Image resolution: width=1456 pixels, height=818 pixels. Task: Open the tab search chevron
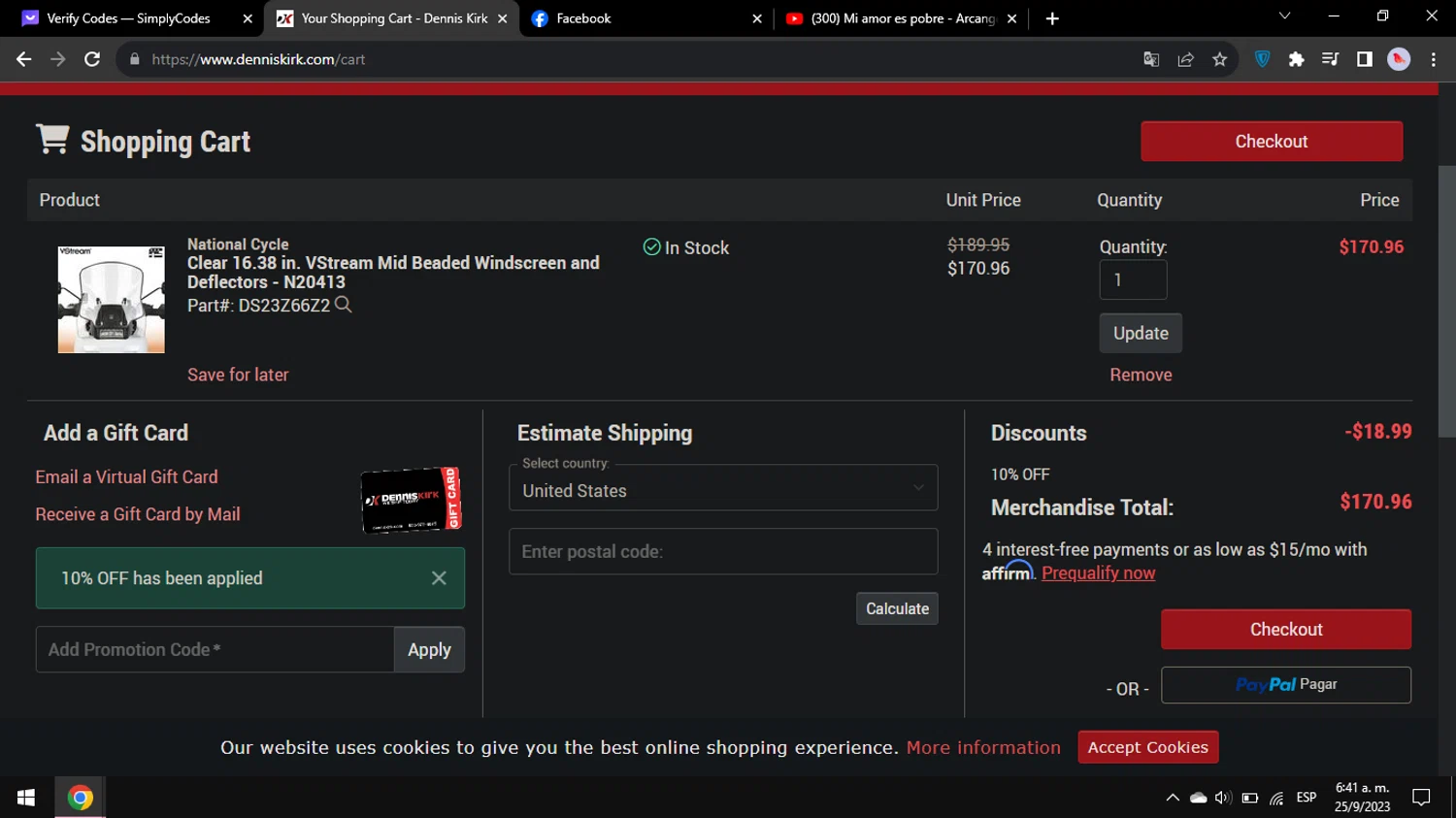[x=1284, y=16]
